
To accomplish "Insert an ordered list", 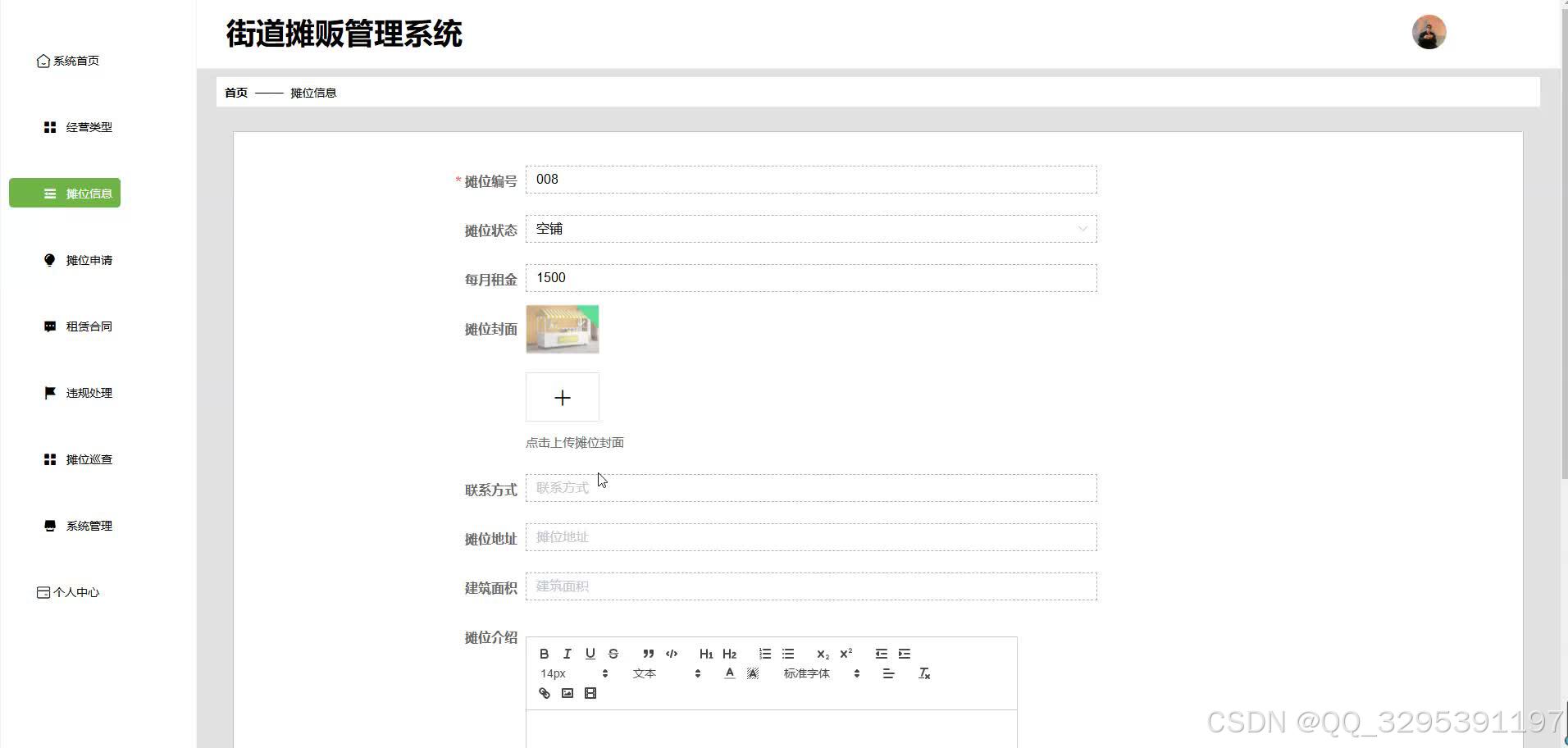I will [x=764, y=653].
